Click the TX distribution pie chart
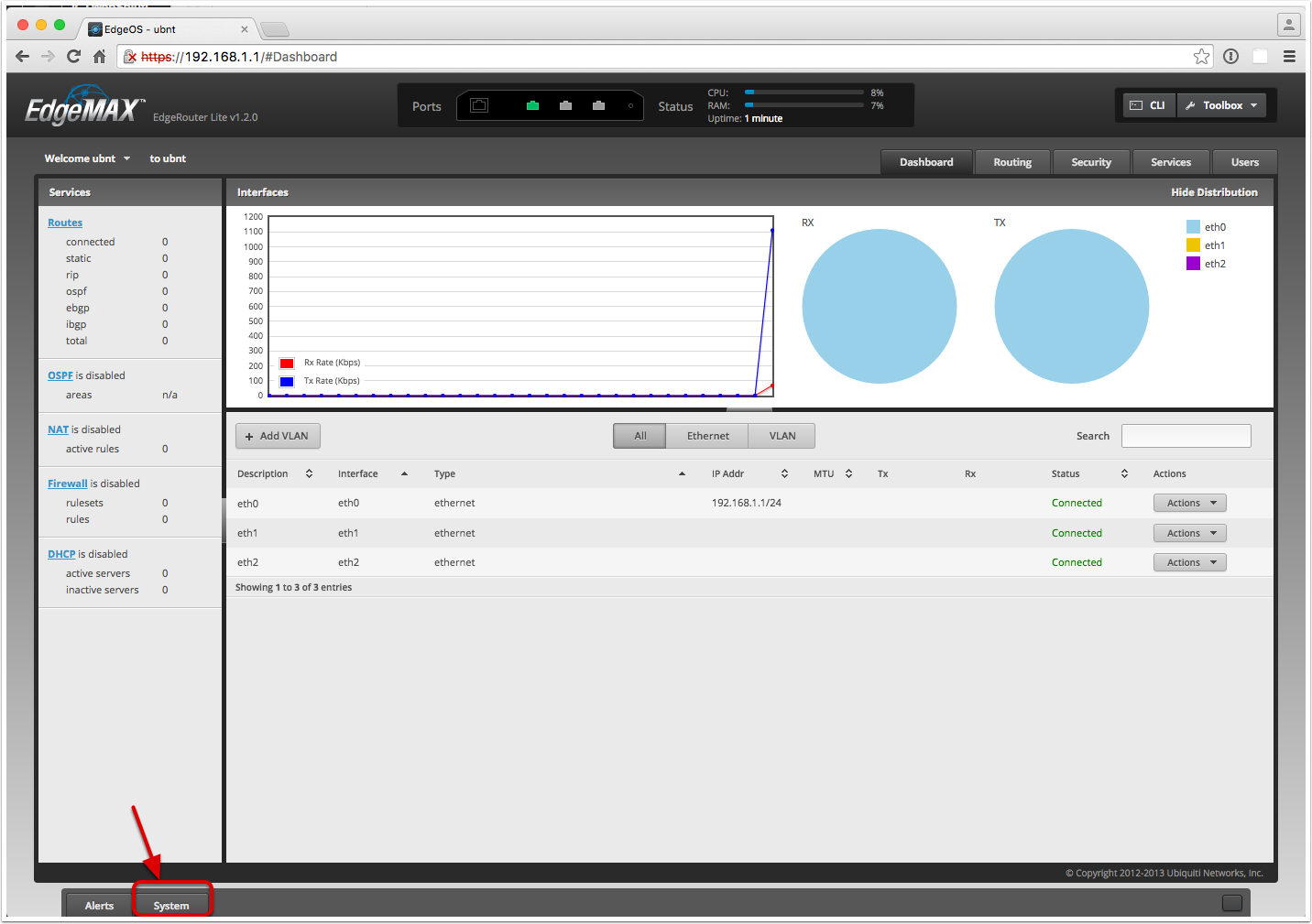 pyautogui.click(x=1072, y=306)
